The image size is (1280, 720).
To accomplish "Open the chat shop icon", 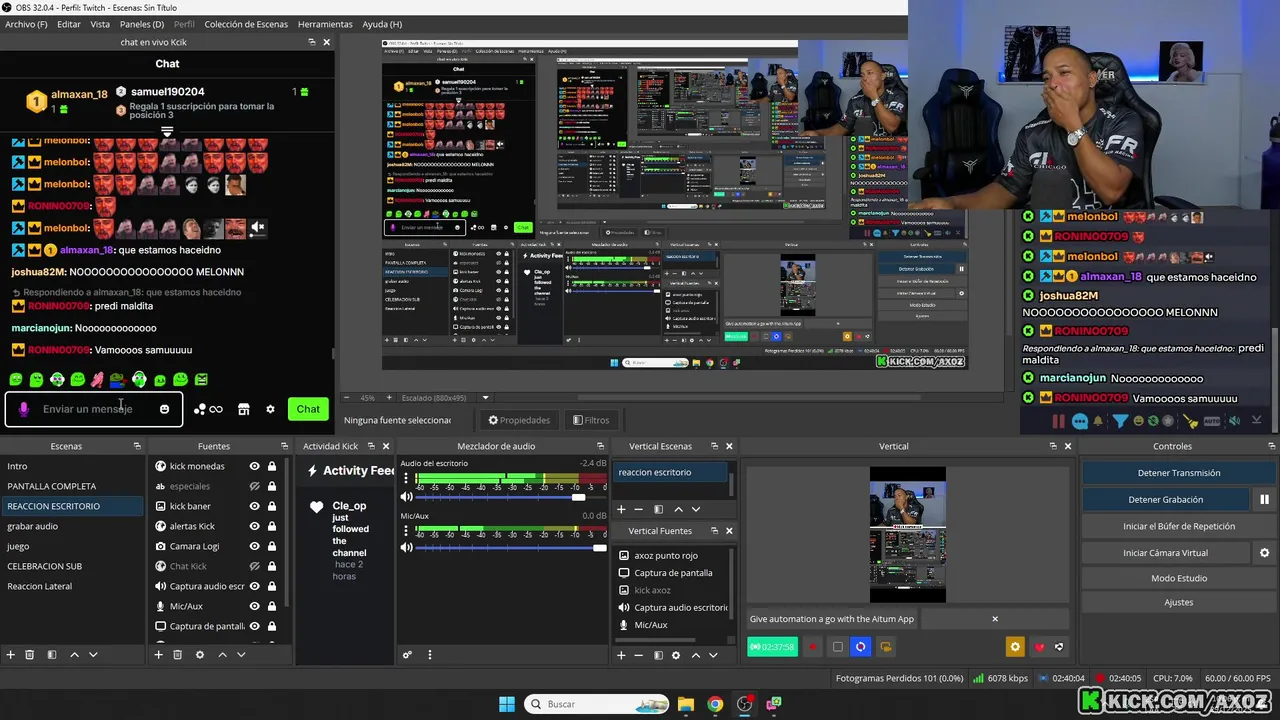I will coord(243,409).
